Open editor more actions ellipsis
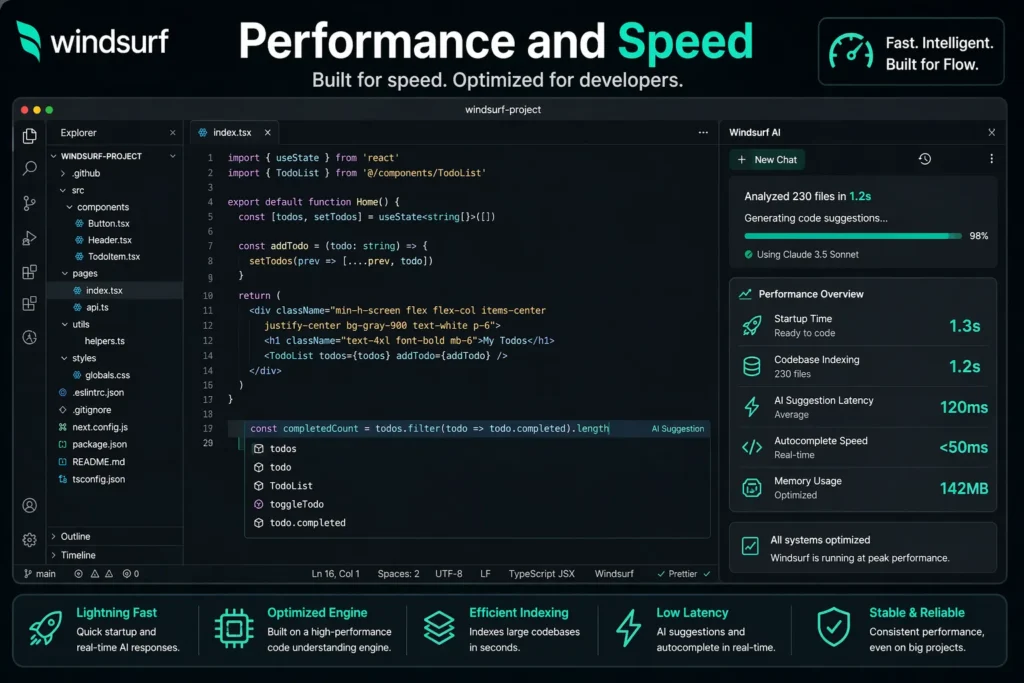This screenshot has height=683, width=1024. tap(703, 133)
